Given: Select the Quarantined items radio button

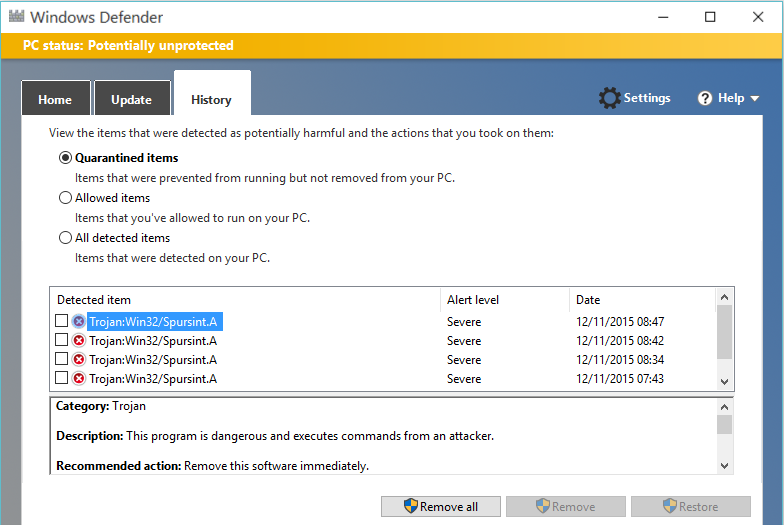Looking at the screenshot, I should 65,158.
